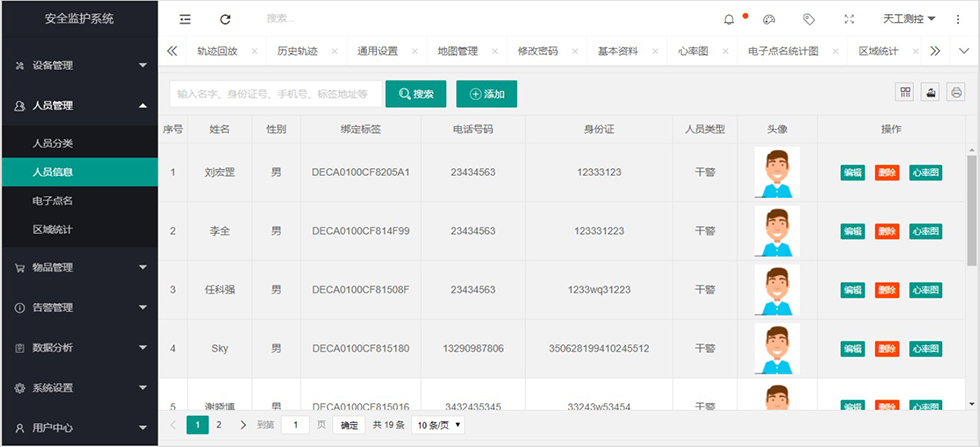Select 人员信息 in the sidebar
This screenshot has height=447, width=980.
click(x=79, y=172)
